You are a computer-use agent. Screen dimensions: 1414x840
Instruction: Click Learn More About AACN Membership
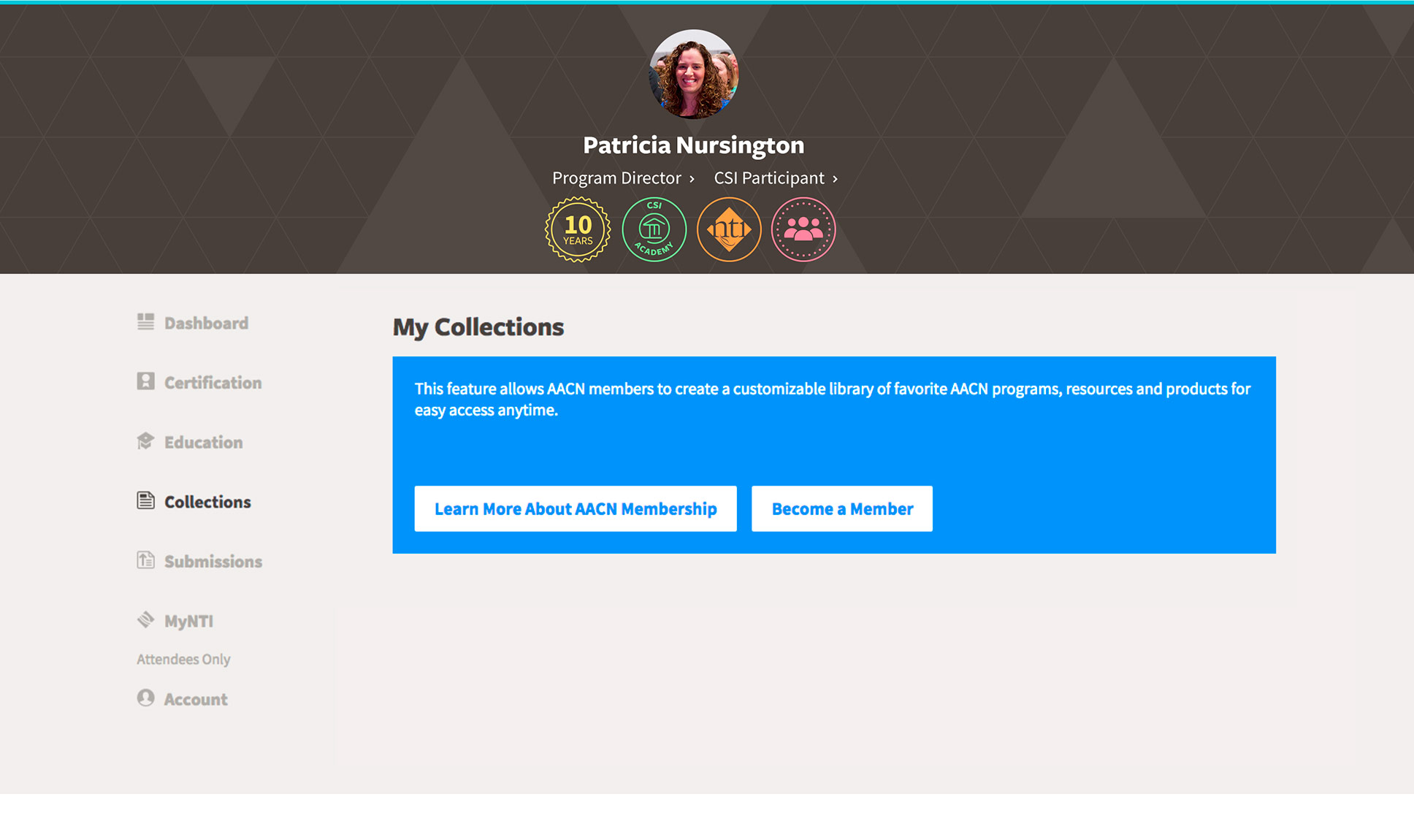576,509
